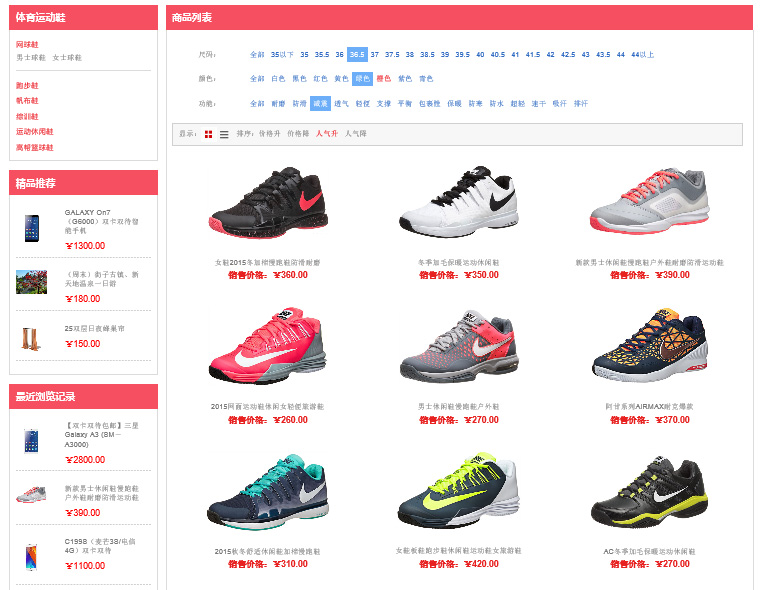Viewport: 760px width, 590px height.
Task: Sort by 价格降
Action: (298, 133)
